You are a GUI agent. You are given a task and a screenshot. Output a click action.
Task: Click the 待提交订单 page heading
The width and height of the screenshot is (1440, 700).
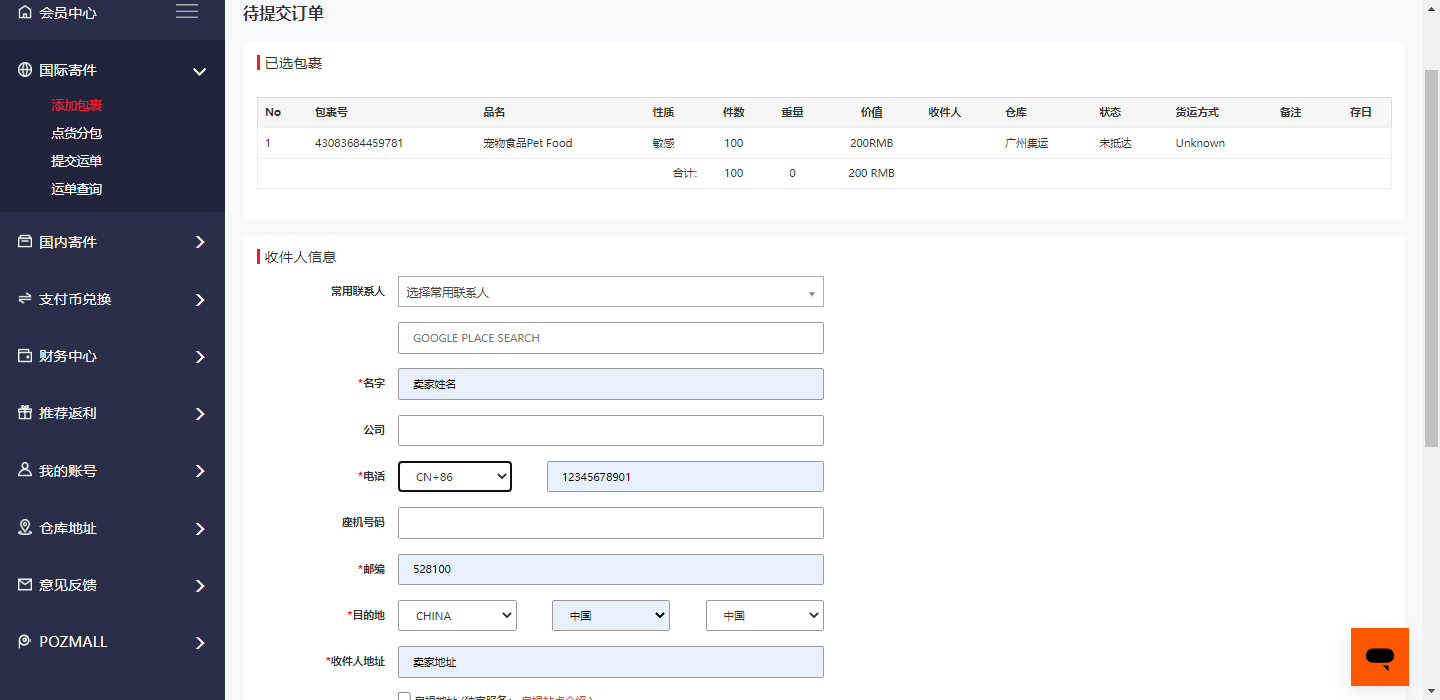coord(283,13)
